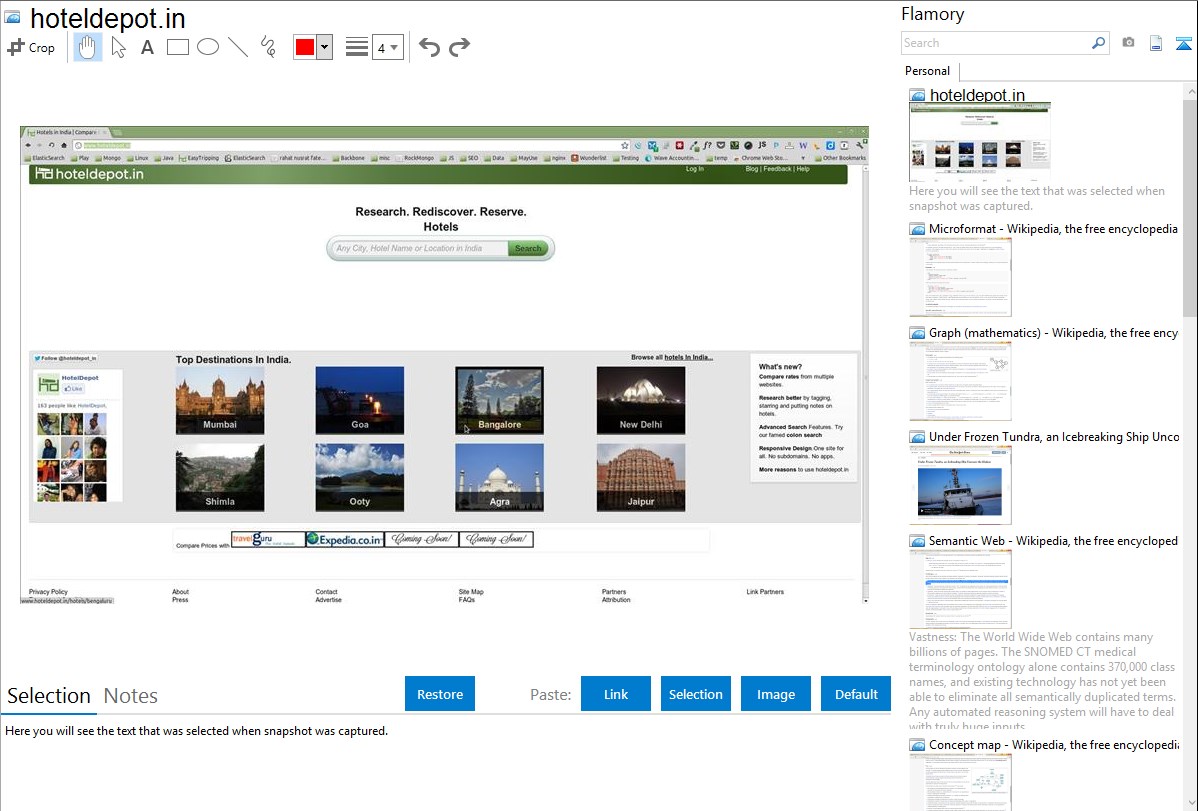Click the Paste Default button
The image size is (1198, 811).
(856, 694)
